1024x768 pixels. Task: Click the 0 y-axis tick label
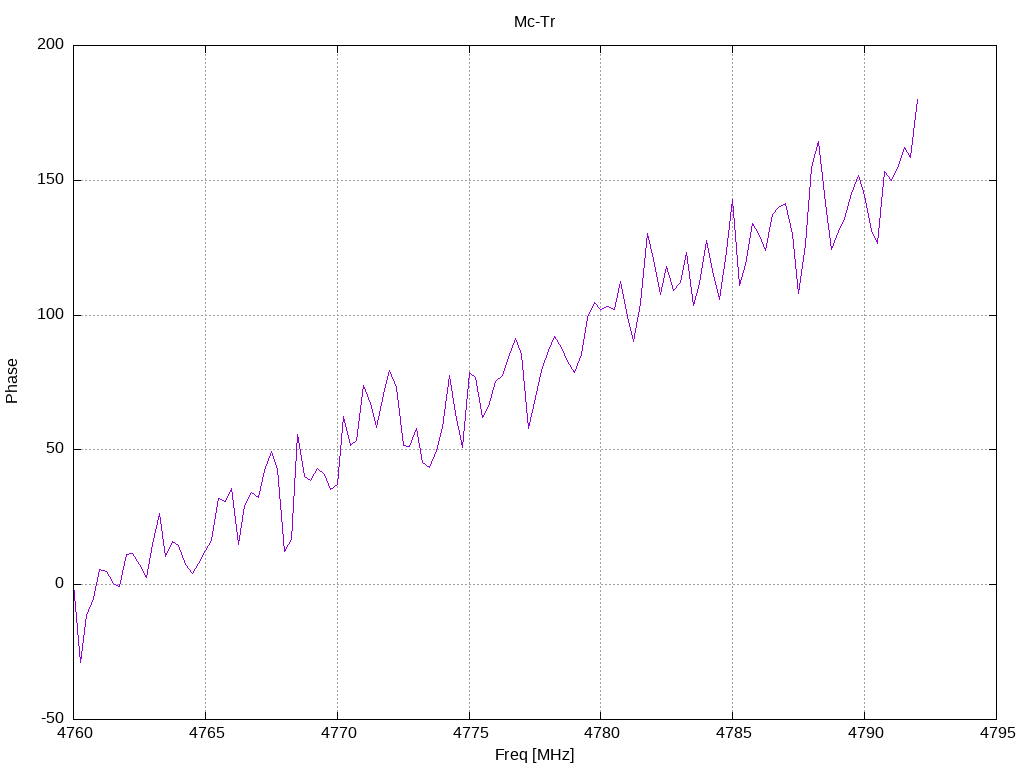point(59,584)
